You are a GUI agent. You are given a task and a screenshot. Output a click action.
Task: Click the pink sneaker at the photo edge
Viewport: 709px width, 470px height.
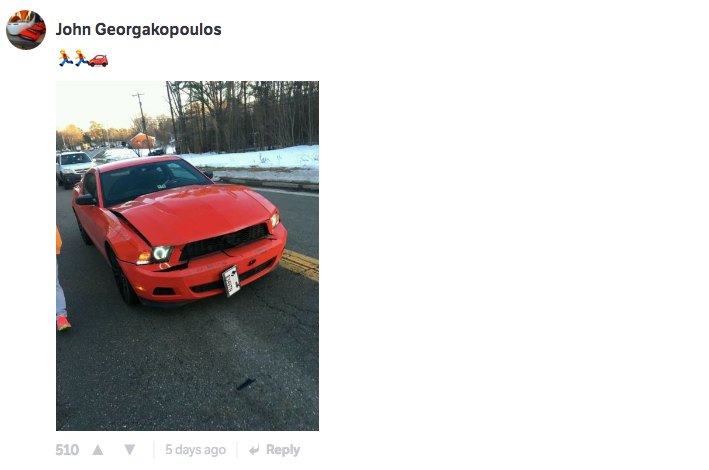click(x=63, y=323)
